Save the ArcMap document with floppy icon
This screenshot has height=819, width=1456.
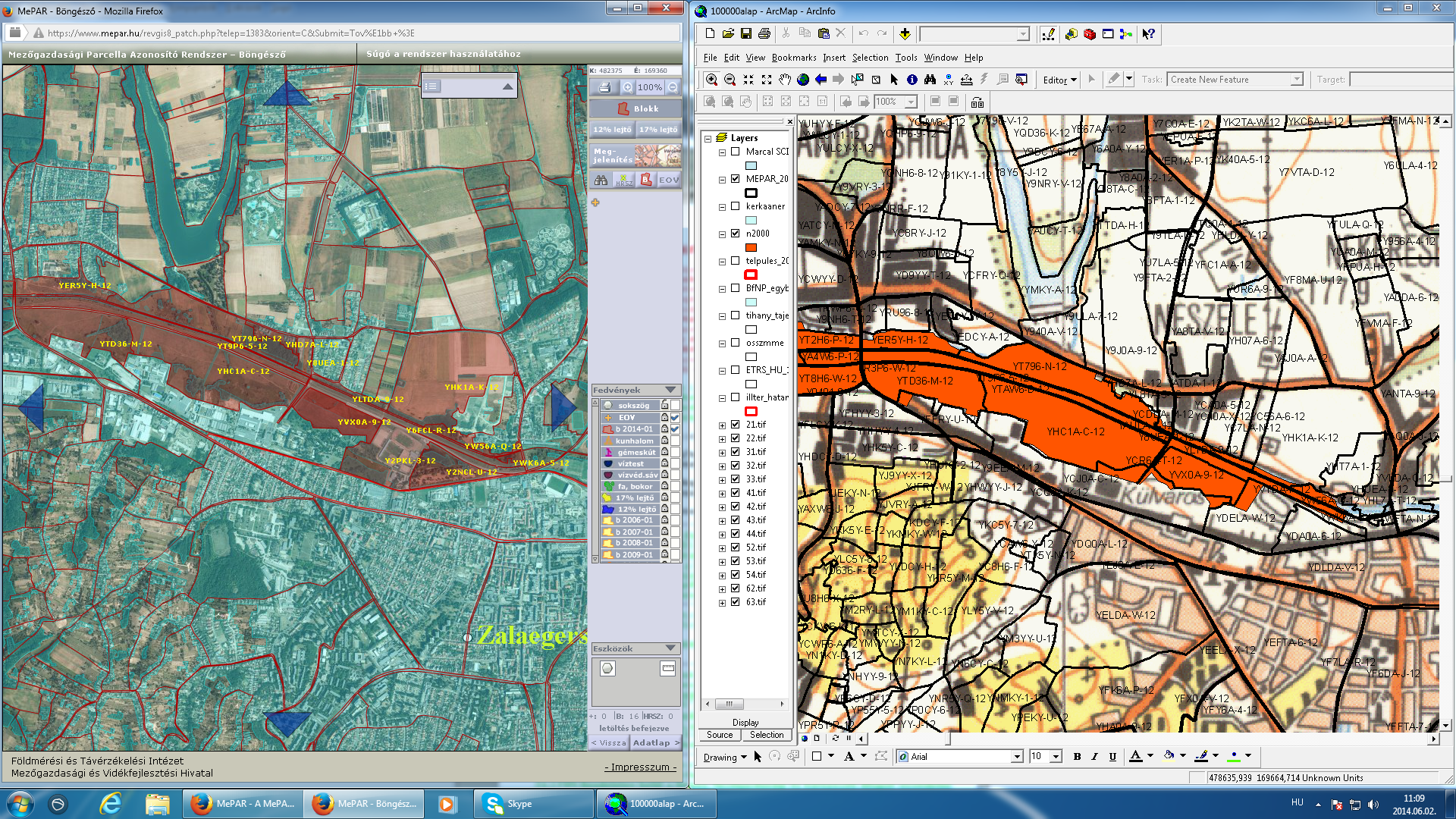(746, 34)
